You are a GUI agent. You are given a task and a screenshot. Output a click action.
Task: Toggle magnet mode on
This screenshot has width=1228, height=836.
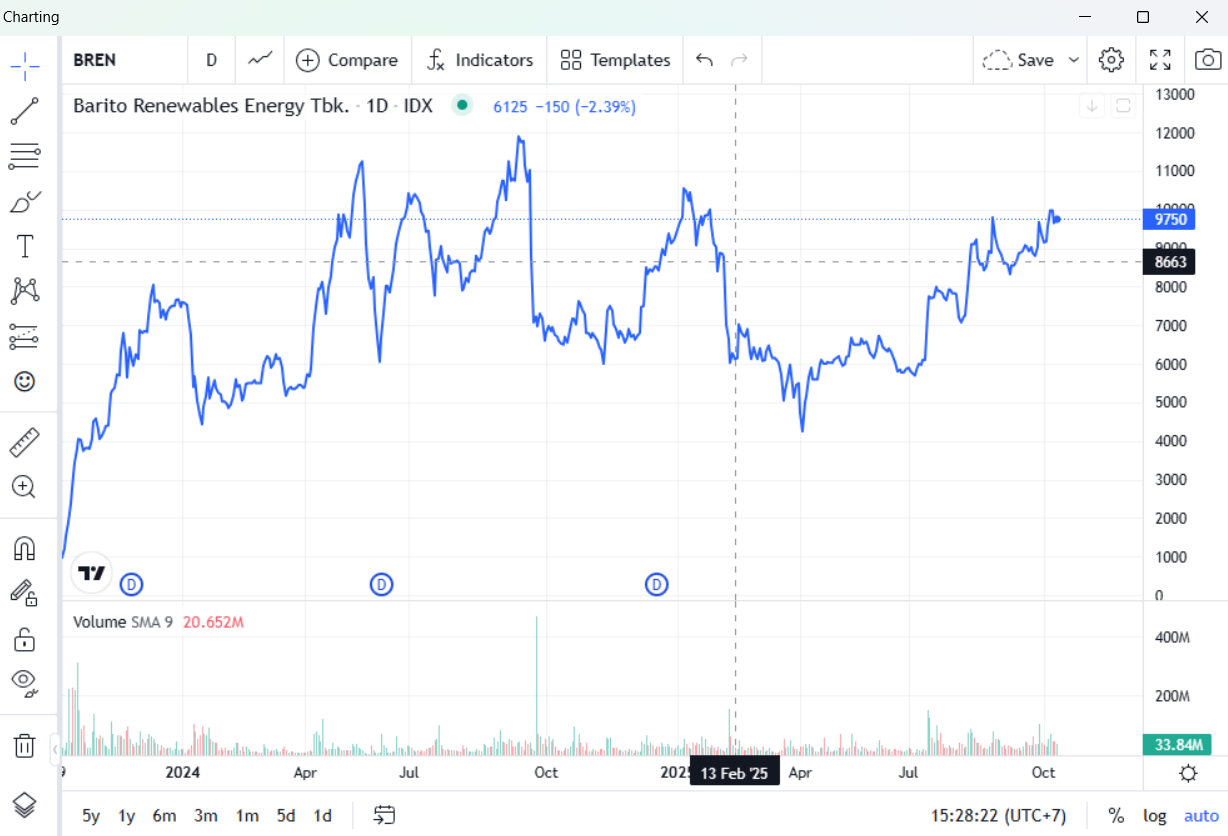pyautogui.click(x=25, y=548)
